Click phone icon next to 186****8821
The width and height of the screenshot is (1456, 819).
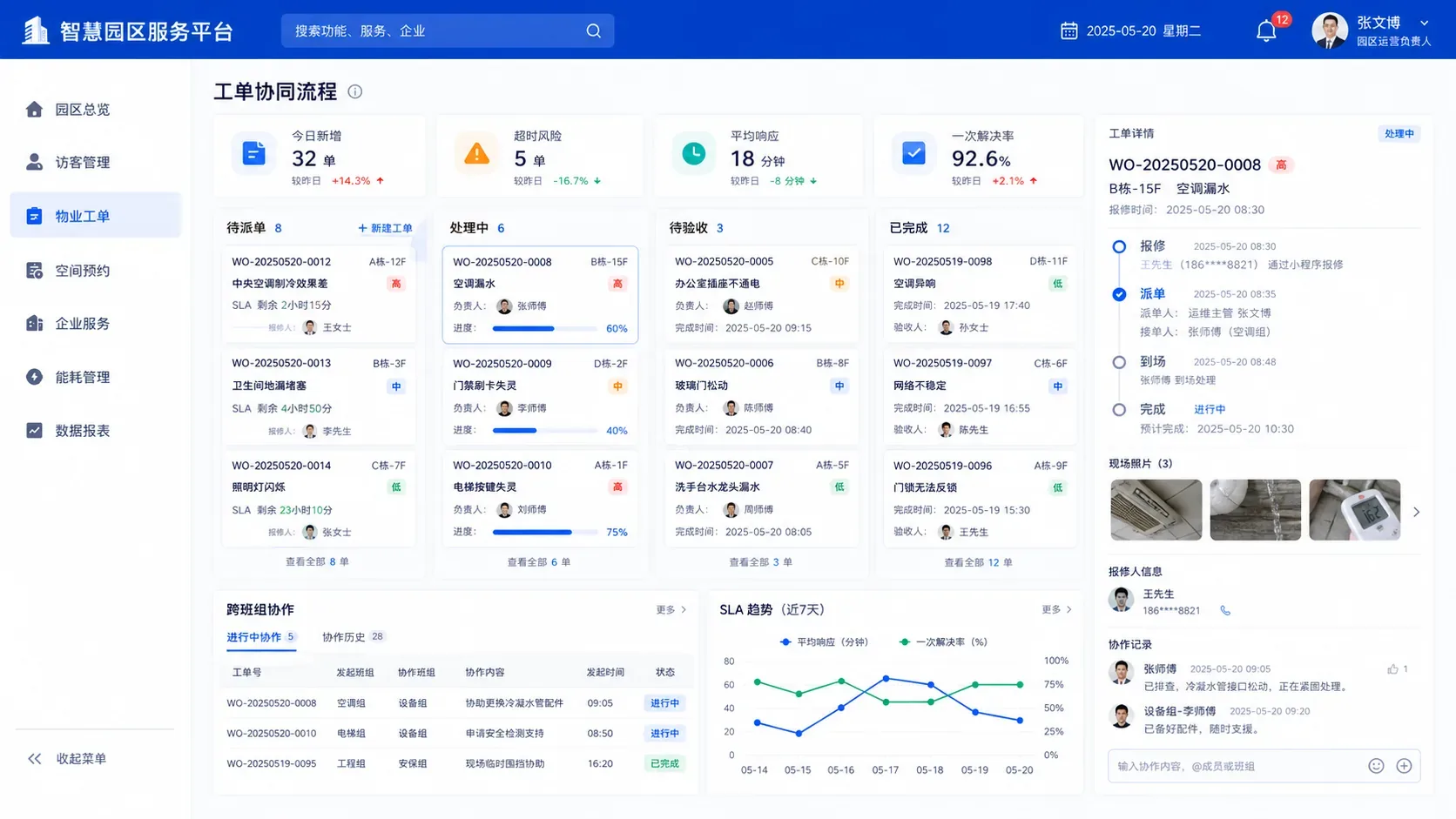pyautogui.click(x=1225, y=611)
